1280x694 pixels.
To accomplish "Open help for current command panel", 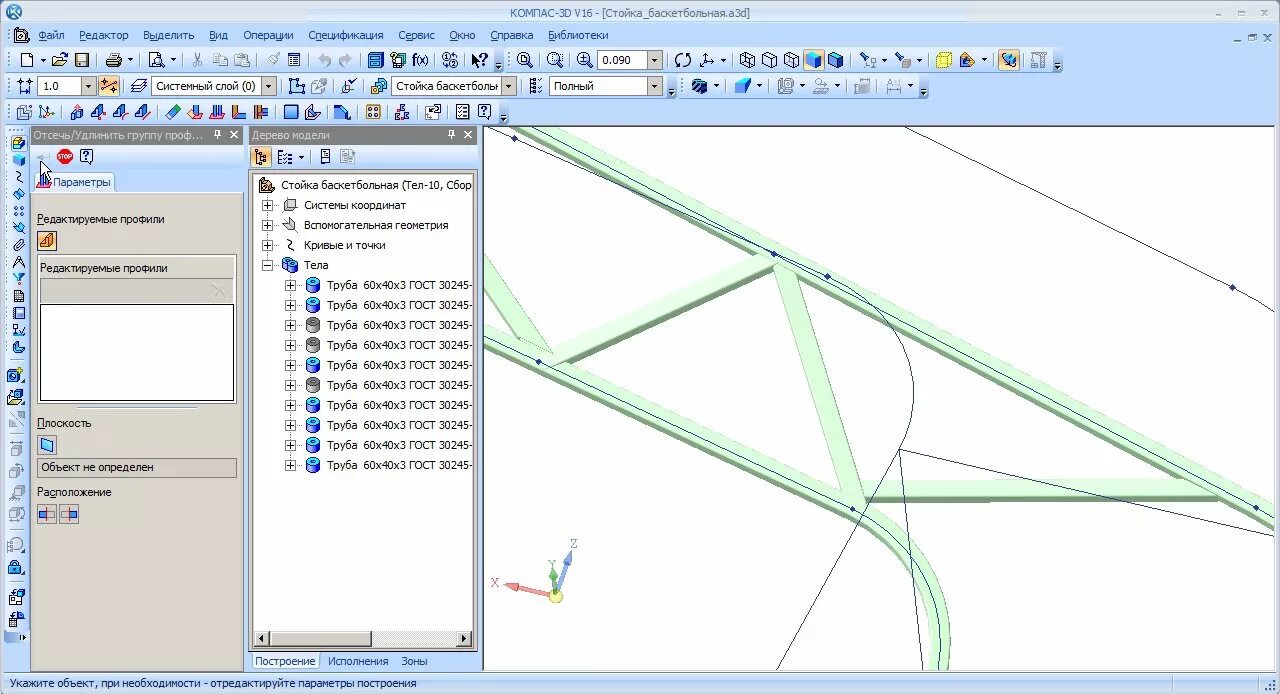I will coord(87,156).
